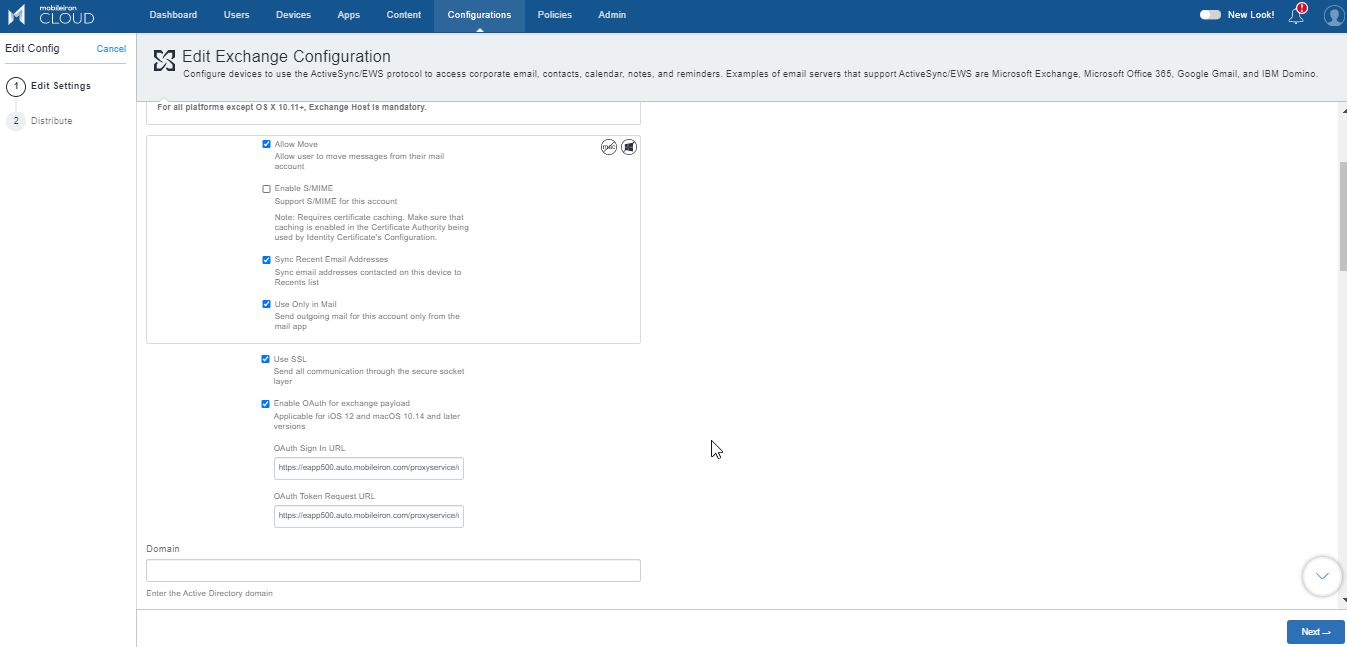
Task: Open the Policies tab
Action: click(555, 15)
